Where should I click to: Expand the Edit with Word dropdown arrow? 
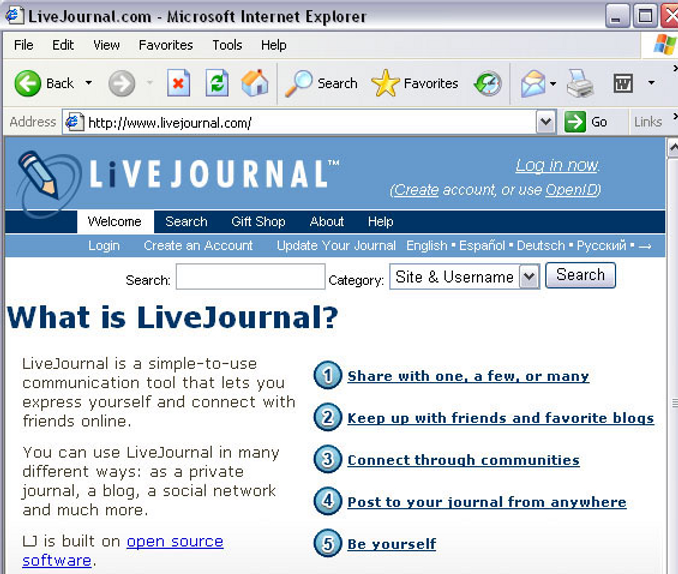click(x=651, y=83)
